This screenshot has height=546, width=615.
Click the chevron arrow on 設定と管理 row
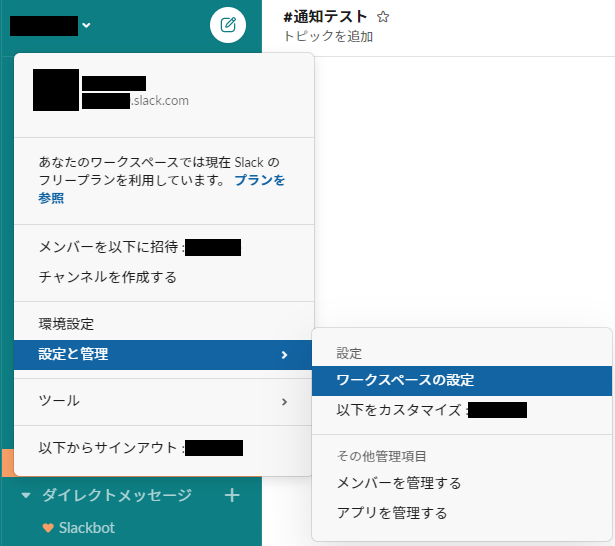point(284,355)
